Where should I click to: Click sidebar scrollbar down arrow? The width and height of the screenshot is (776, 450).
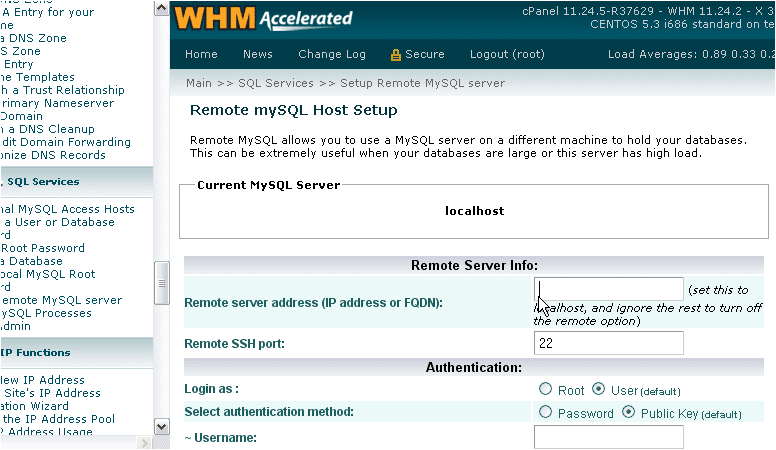click(162, 427)
